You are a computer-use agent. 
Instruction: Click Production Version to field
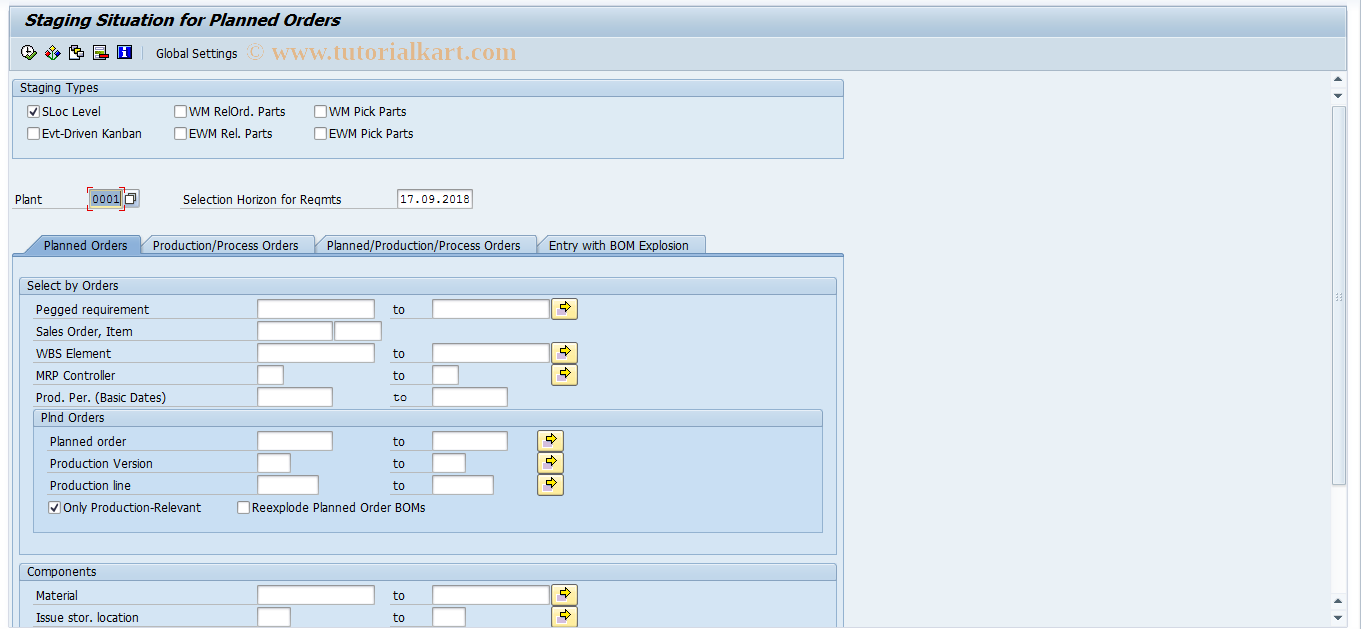pos(449,463)
